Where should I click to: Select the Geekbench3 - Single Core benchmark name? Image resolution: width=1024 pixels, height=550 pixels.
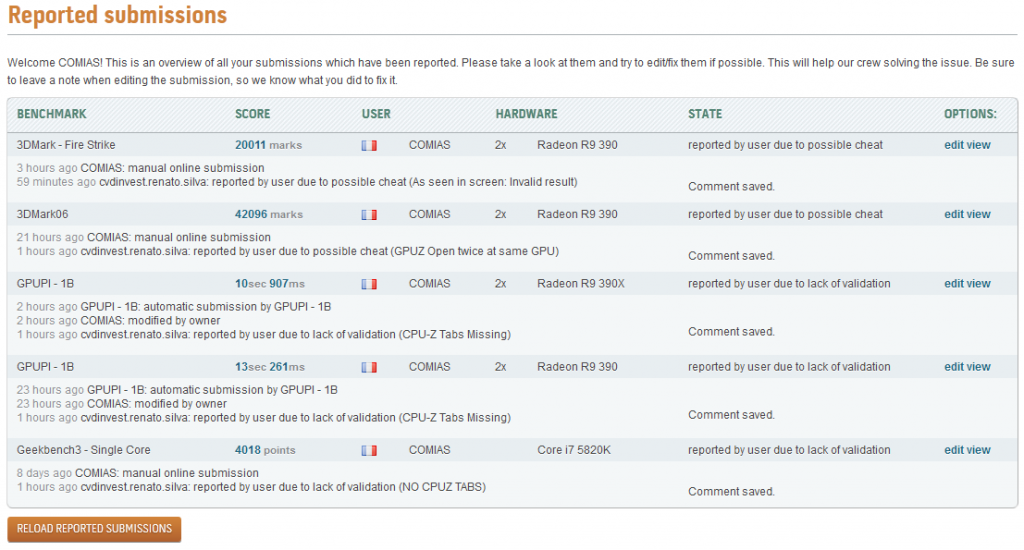coord(84,450)
